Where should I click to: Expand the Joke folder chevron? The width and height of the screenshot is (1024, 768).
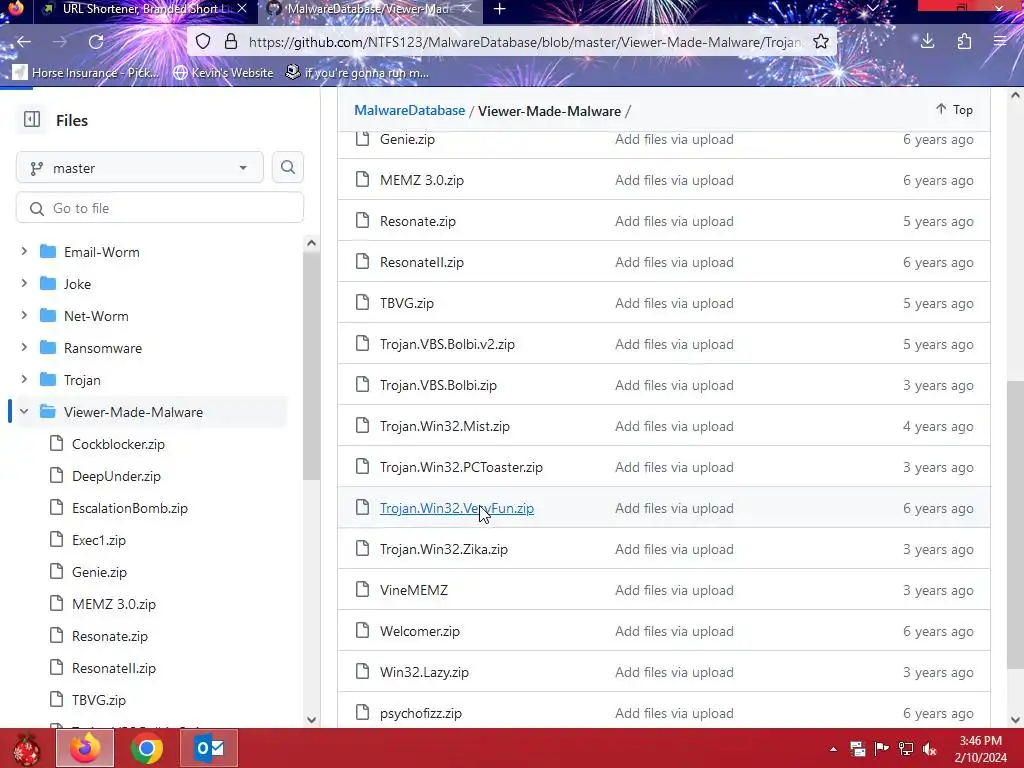coord(24,283)
